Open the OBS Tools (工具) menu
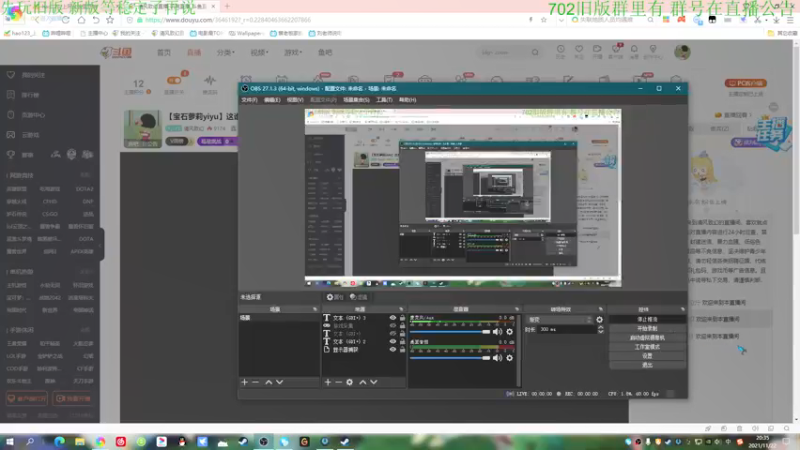The height and width of the screenshot is (450, 800). click(384, 100)
